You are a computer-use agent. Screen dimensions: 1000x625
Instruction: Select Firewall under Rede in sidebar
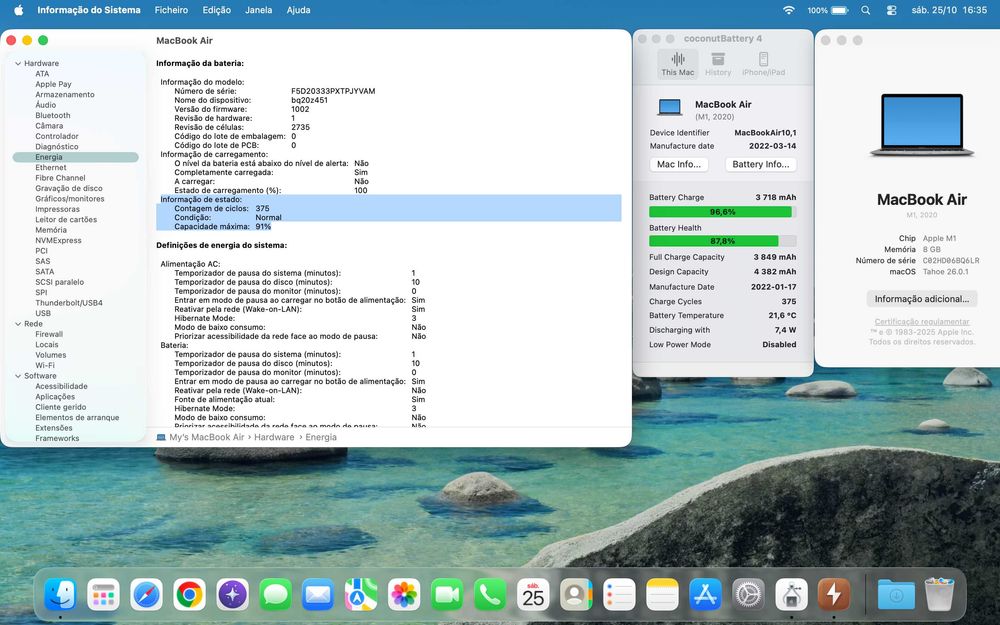click(49, 334)
